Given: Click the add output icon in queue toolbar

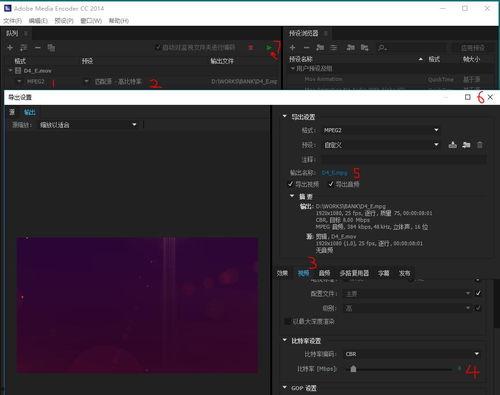Looking at the screenshot, I should click(23, 48).
